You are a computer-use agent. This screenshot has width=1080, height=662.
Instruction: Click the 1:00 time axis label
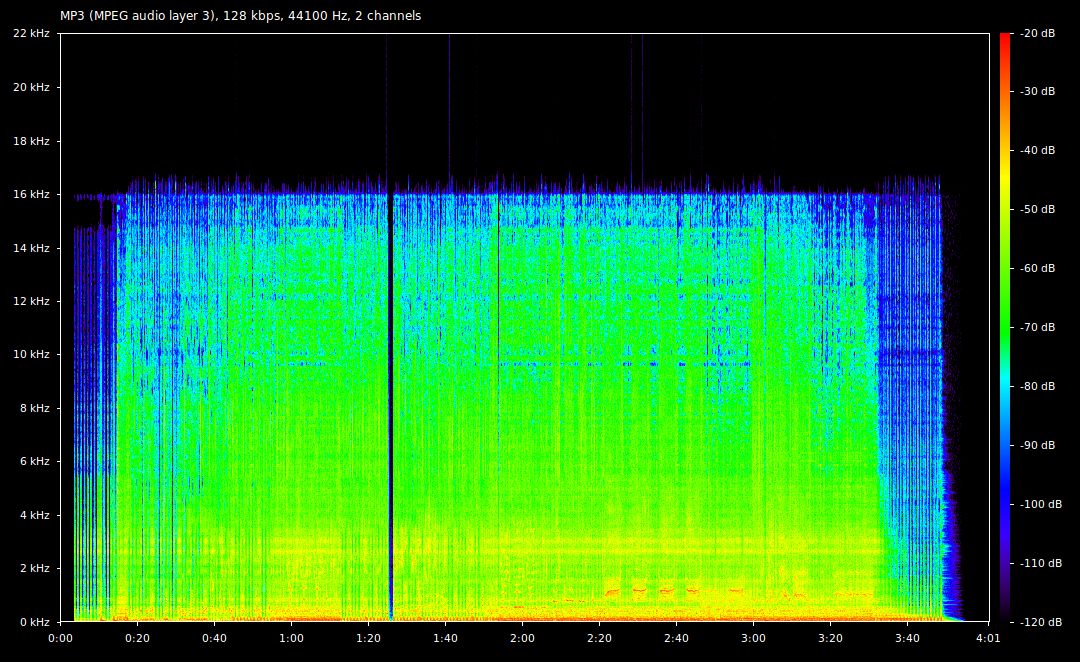click(291, 638)
